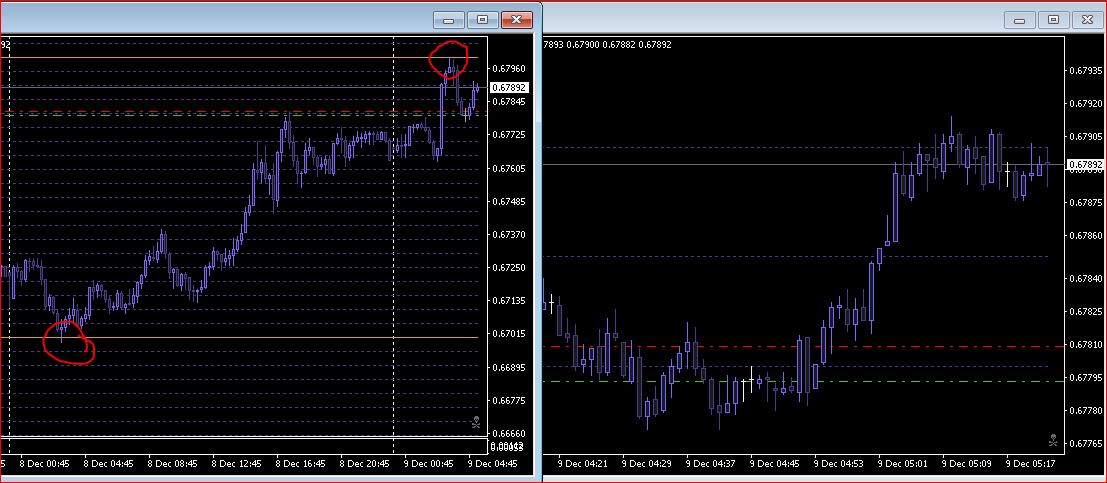Click current price label 0.67892 on left chart axis
This screenshot has width=1107, height=483.
click(x=508, y=88)
